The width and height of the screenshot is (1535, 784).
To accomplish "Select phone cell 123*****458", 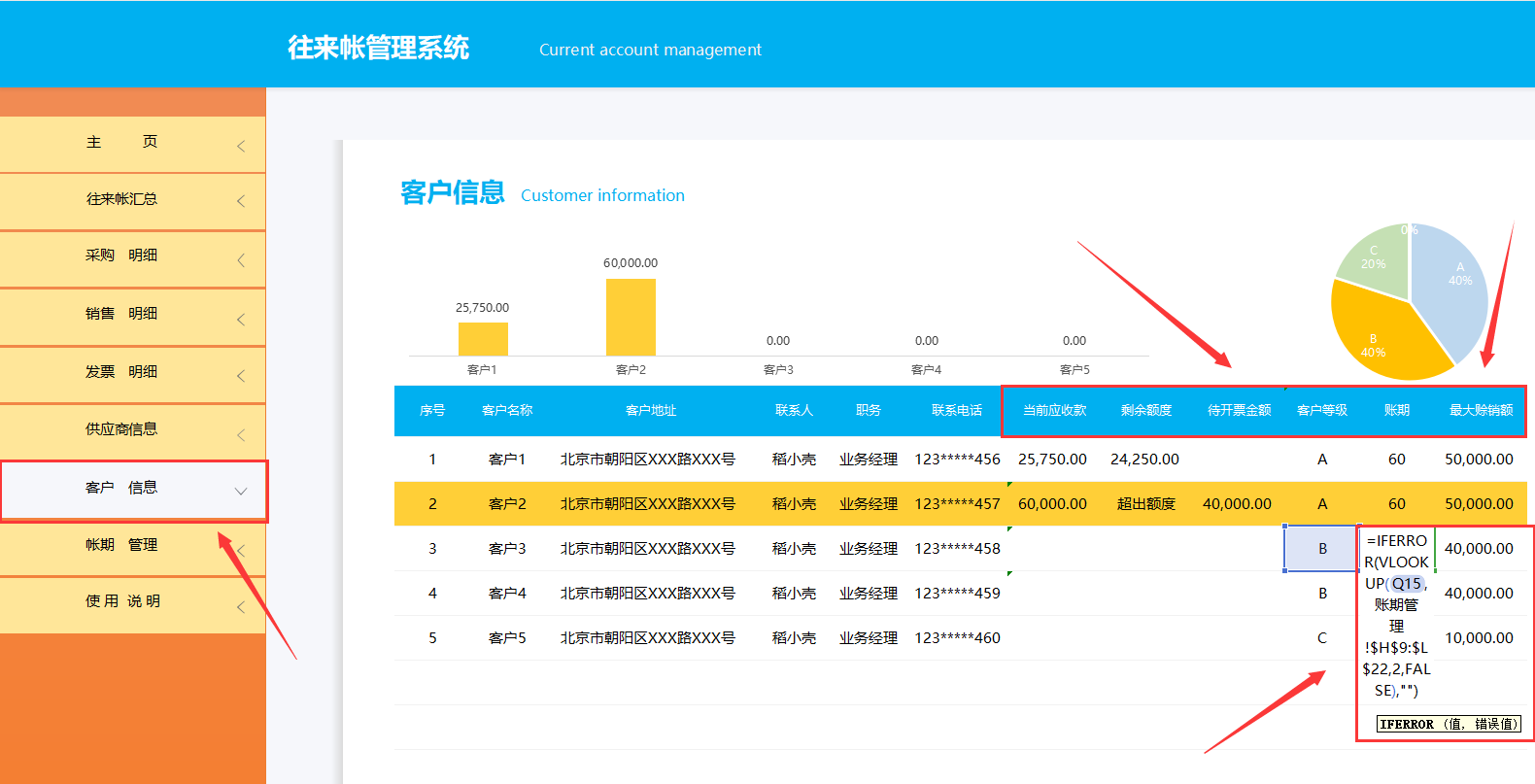I will [x=957, y=548].
